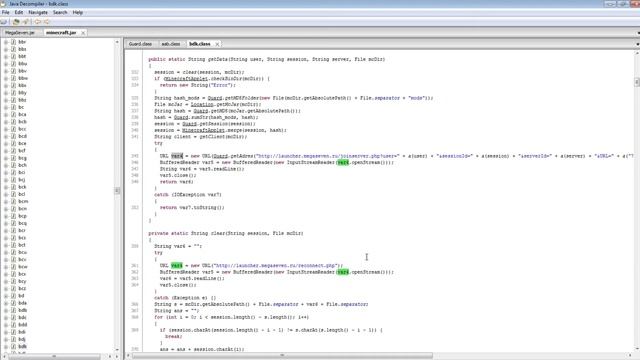Follow Guard link on getSession line

click(189, 124)
